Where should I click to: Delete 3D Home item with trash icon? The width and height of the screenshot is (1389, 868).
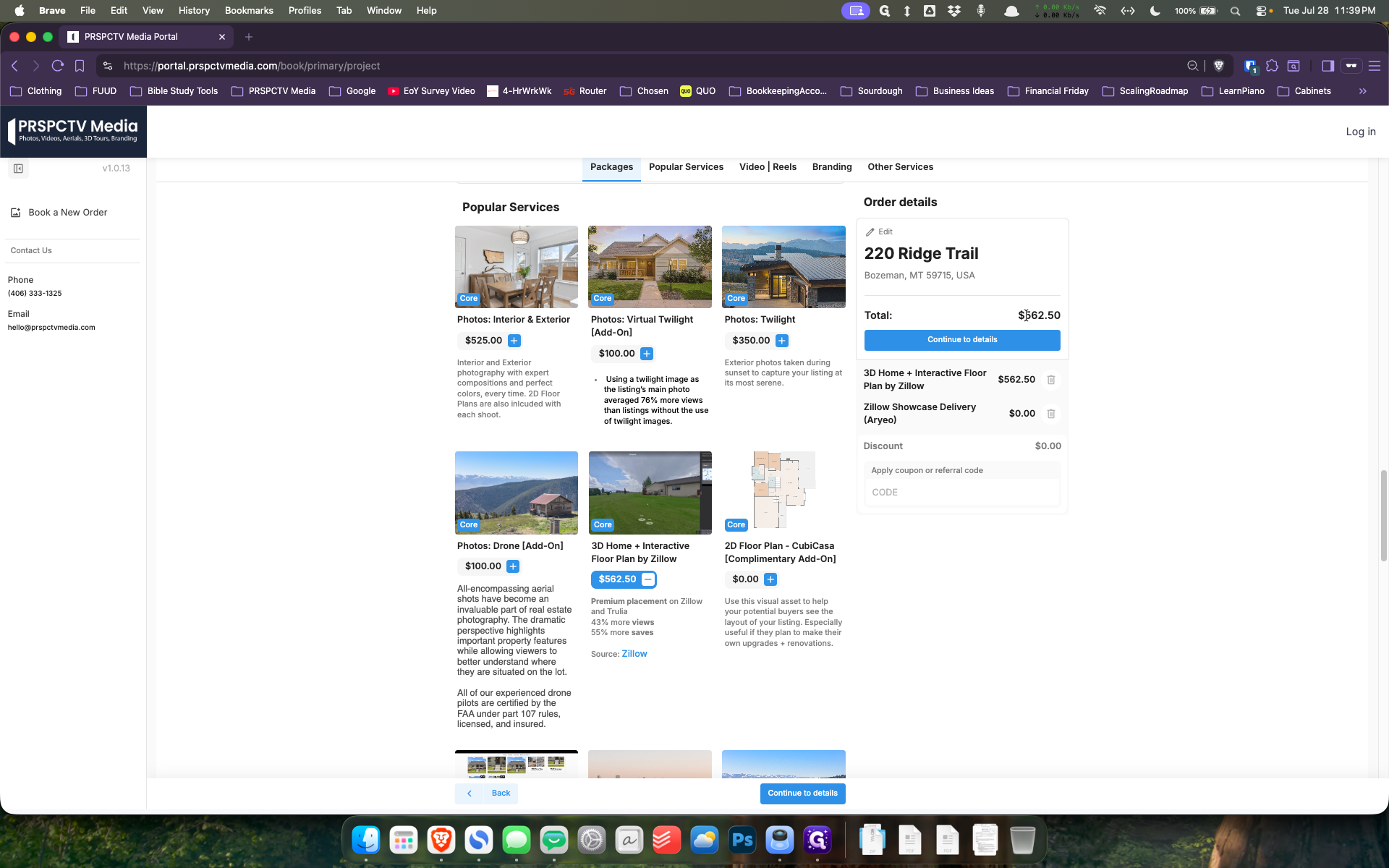pyautogui.click(x=1051, y=380)
